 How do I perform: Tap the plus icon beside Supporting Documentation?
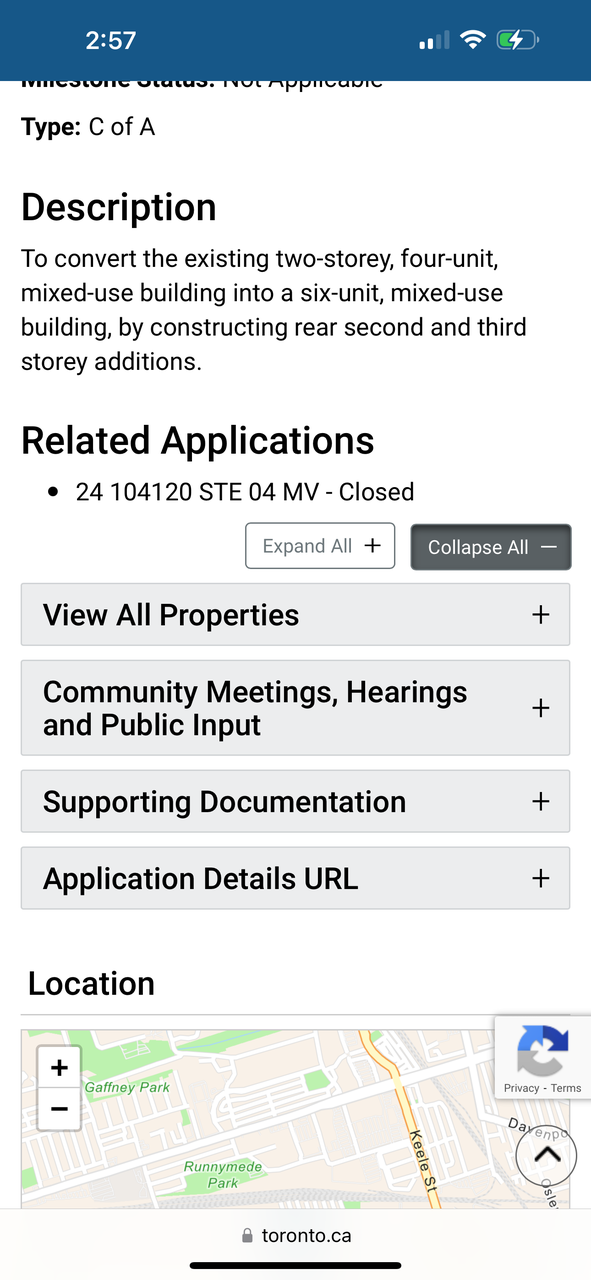point(541,801)
